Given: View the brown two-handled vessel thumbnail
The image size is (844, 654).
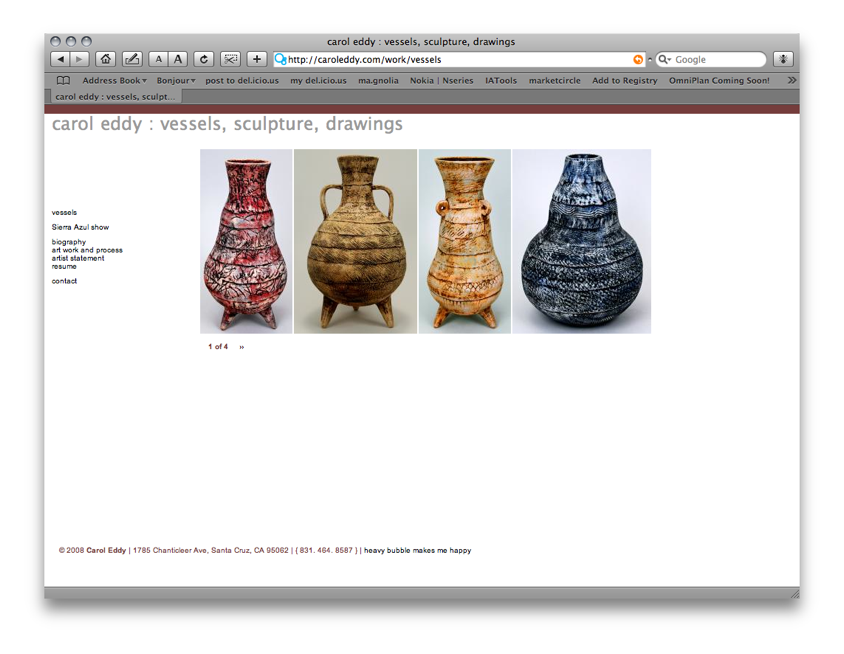Looking at the screenshot, I should pos(355,241).
